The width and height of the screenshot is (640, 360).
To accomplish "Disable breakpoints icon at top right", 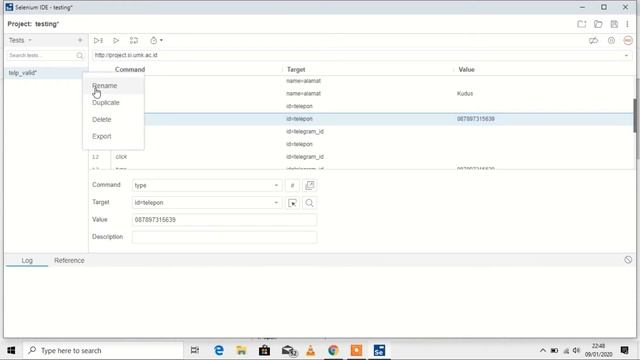I will pos(593,40).
